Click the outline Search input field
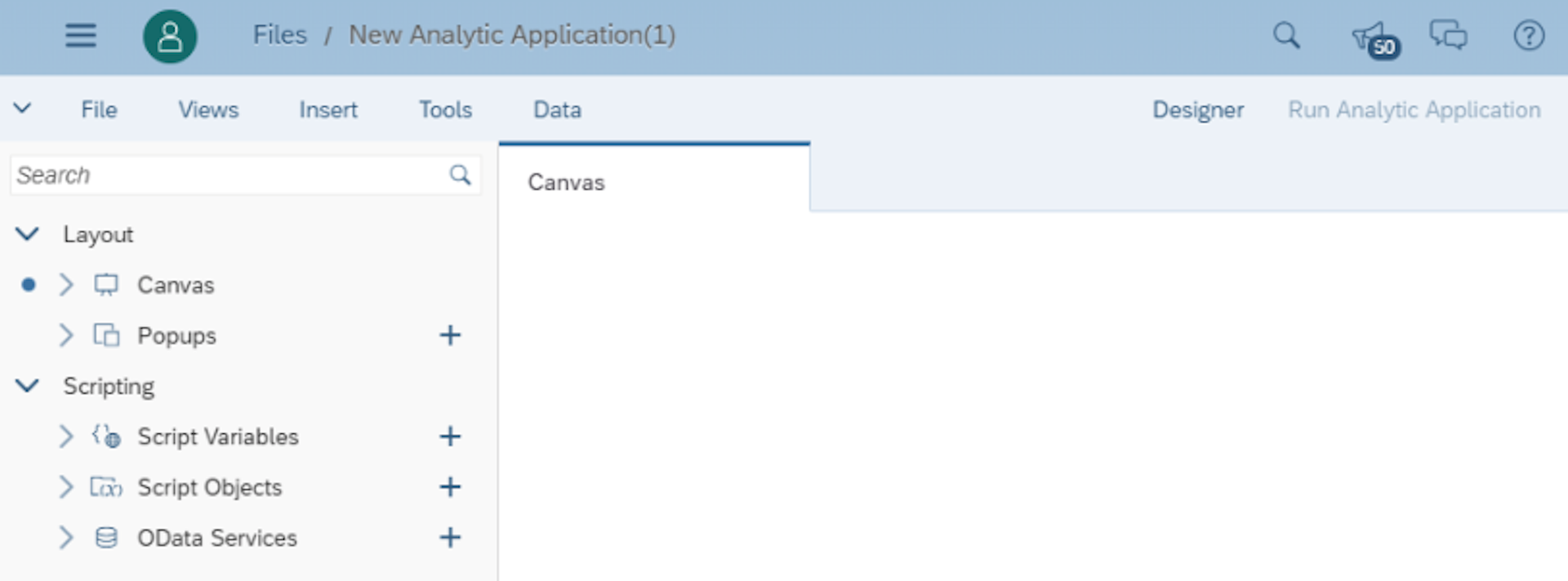 [245, 175]
